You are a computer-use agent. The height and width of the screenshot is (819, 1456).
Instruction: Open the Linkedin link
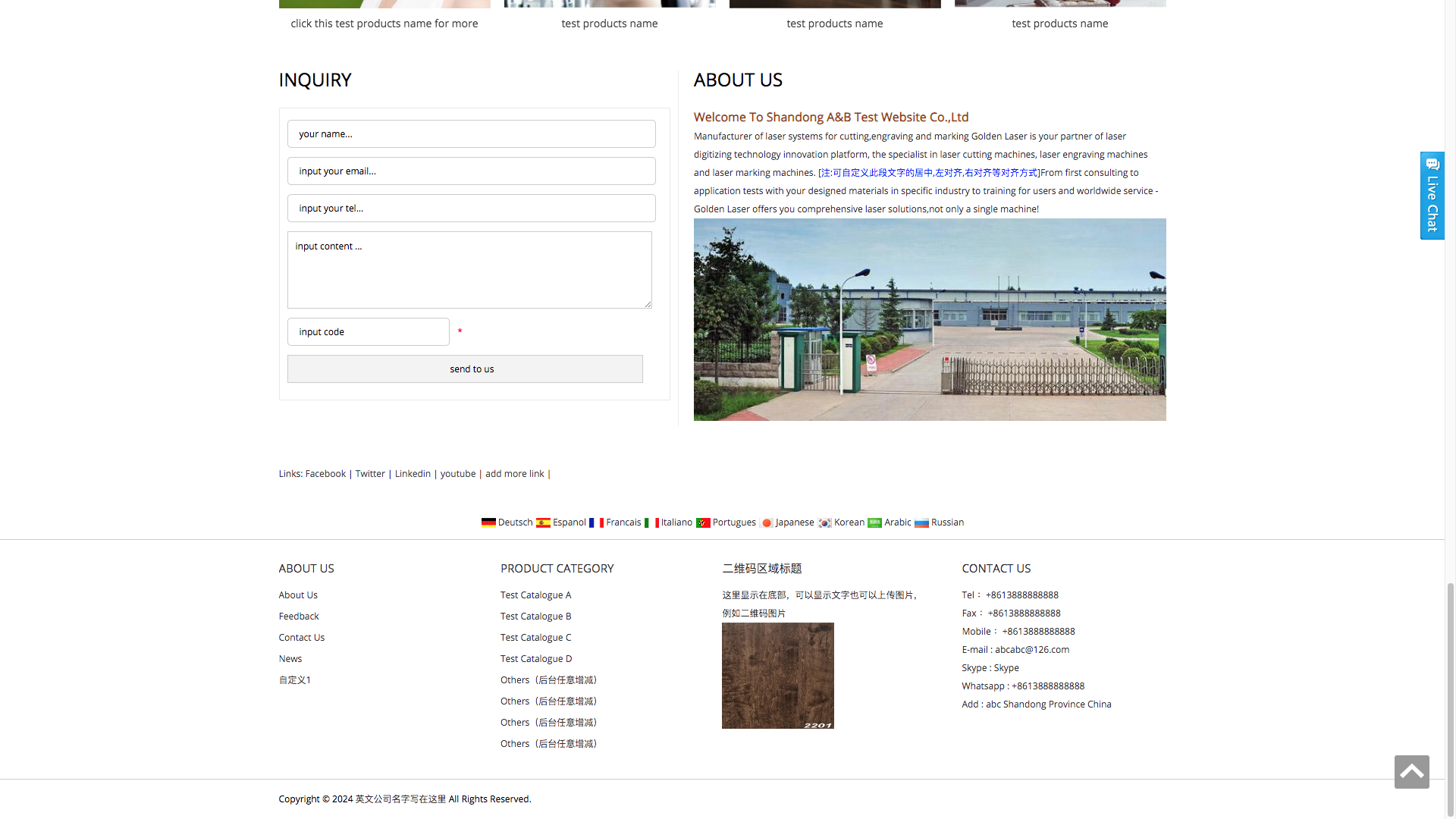pos(413,474)
